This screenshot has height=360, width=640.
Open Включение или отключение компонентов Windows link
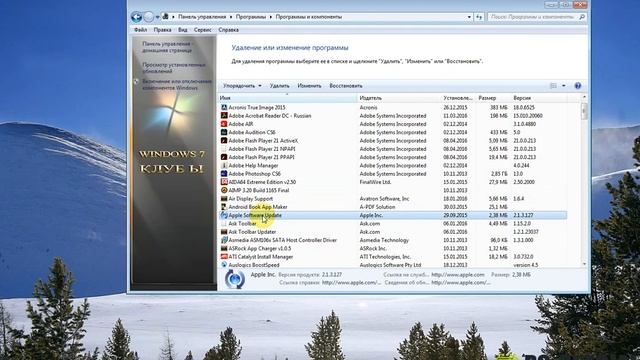point(177,84)
